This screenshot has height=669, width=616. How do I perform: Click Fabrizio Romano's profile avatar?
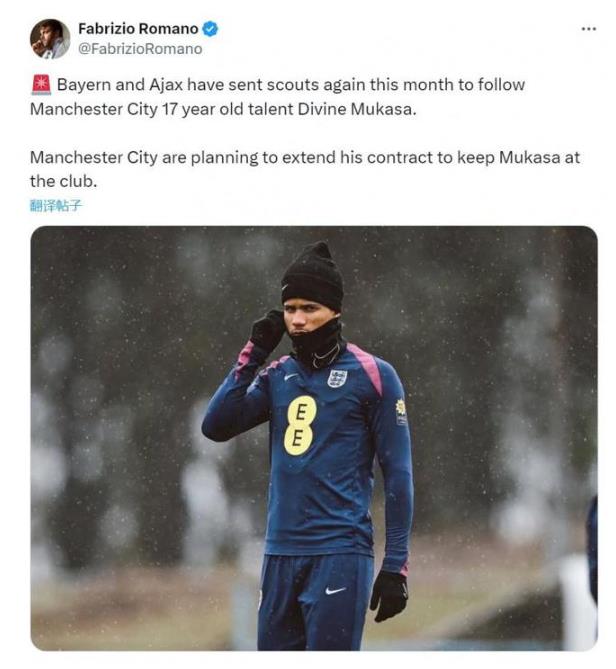[x=50, y=39]
